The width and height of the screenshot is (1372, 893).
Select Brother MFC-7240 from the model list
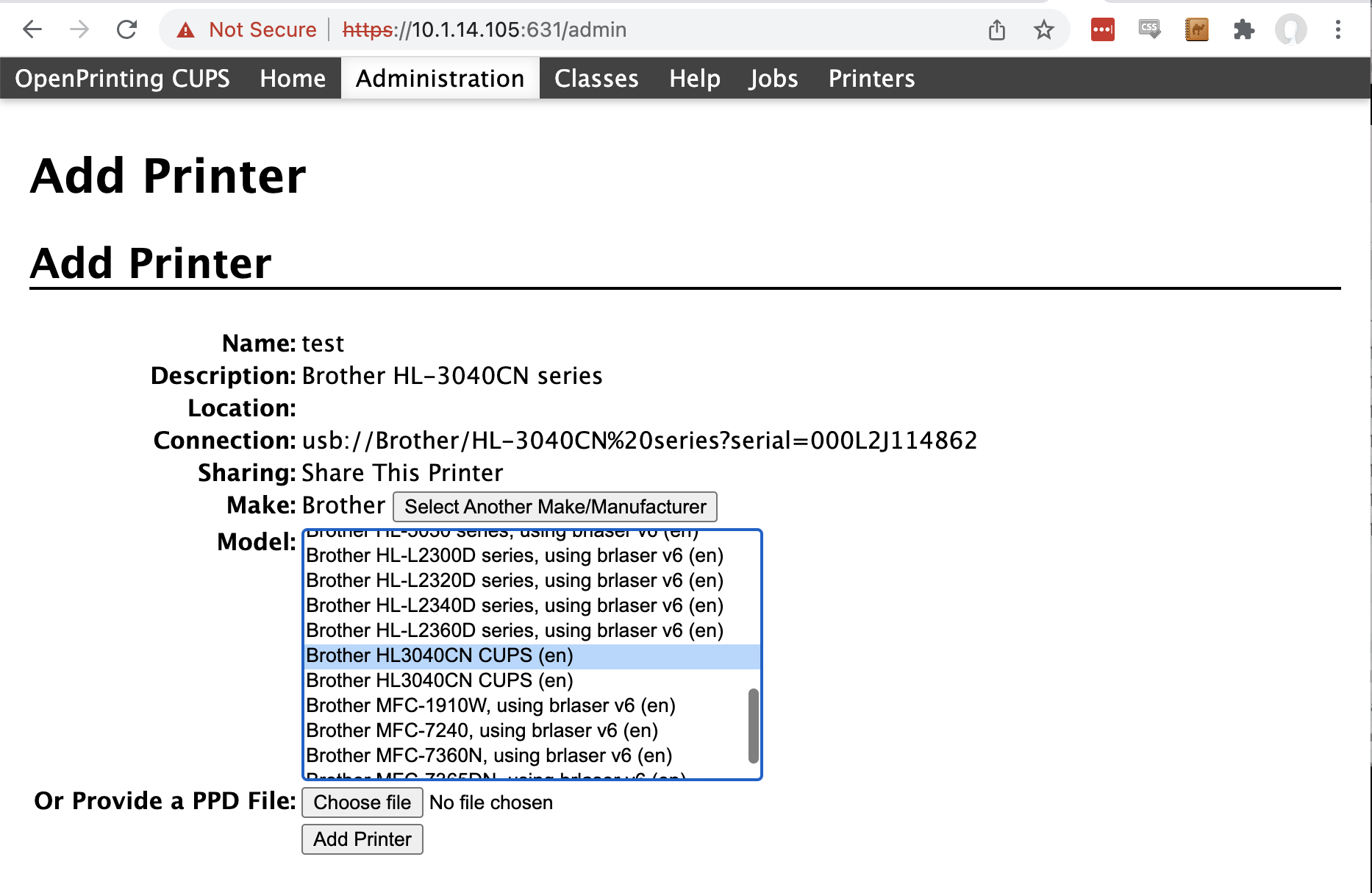tap(482, 730)
